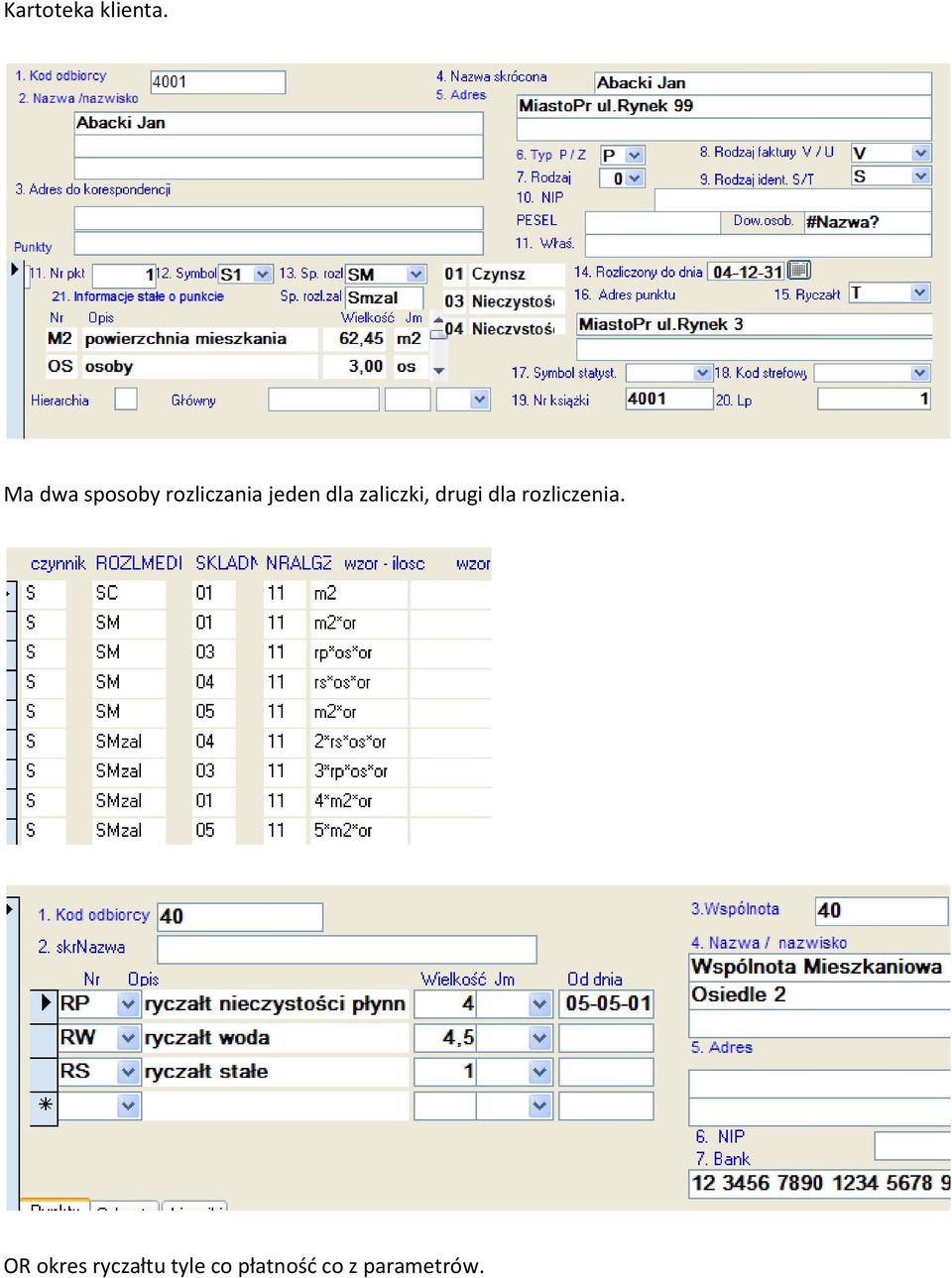Click the record selector of the Kod odbiorcy 40 form
The width and height of the screenshot is (952, 1278).
[12, 908]
